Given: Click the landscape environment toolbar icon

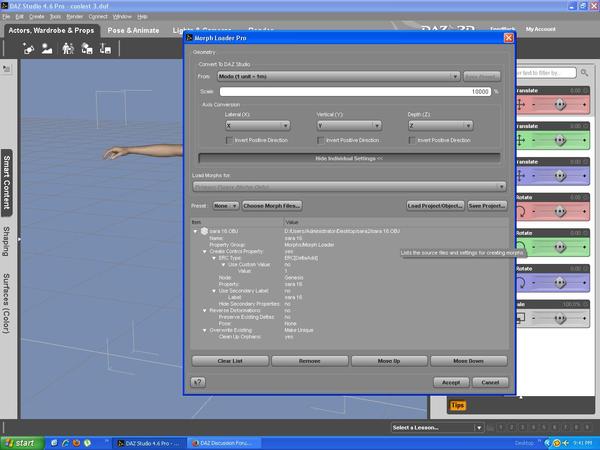Looking at the screenshot, I should pos(47,49).
